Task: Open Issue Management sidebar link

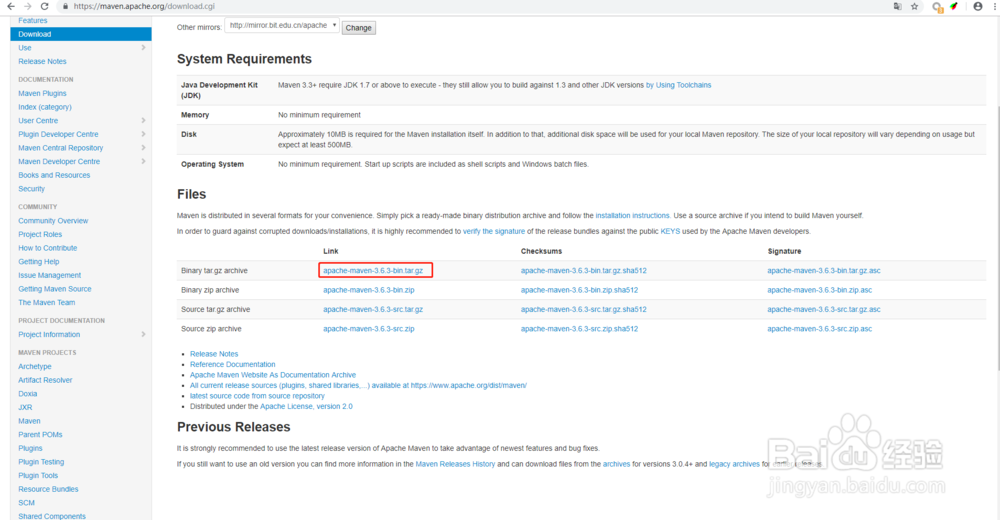Action: 50,276
